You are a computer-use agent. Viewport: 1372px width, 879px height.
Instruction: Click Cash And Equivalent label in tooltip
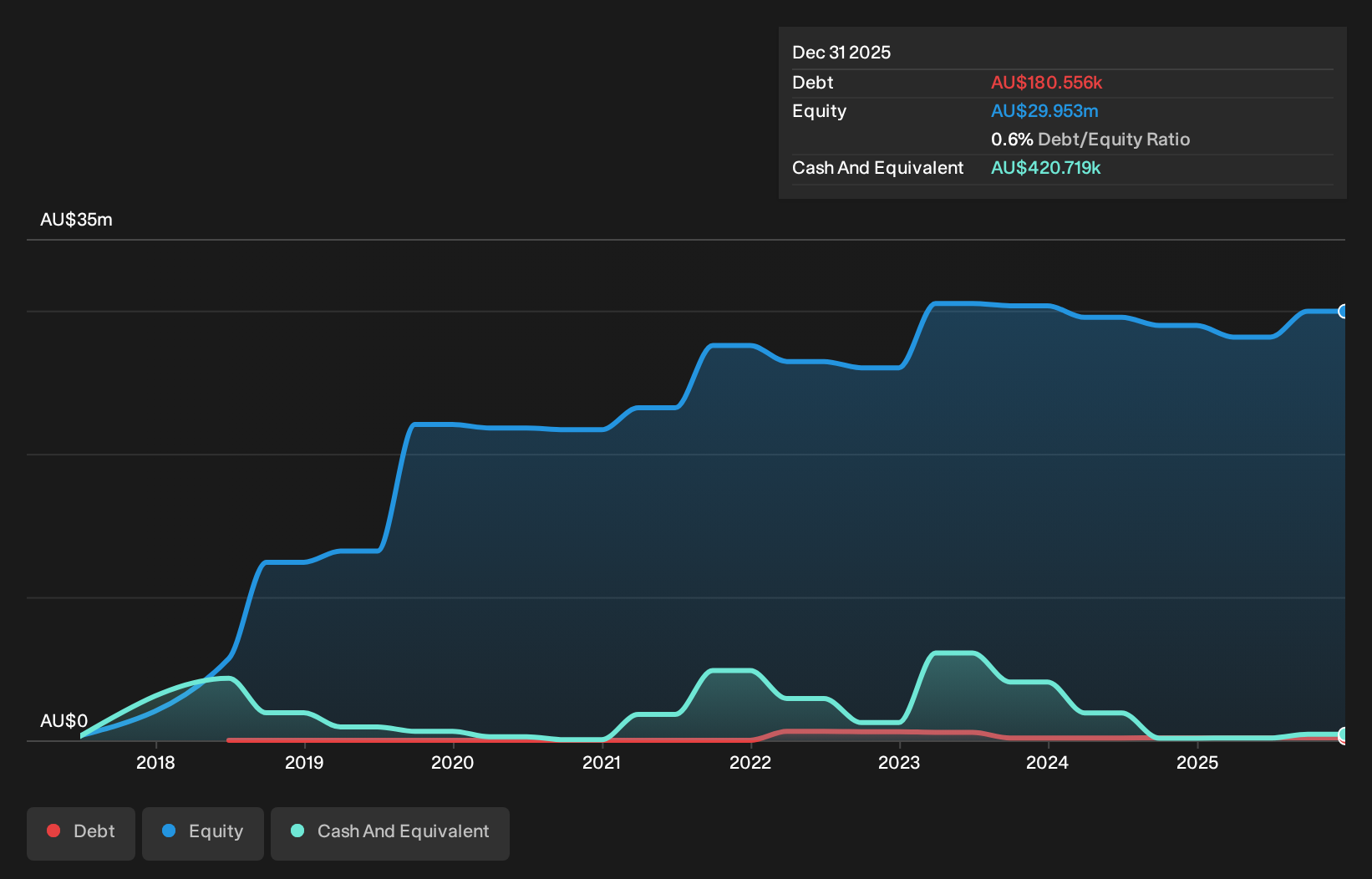pos(878,168)
